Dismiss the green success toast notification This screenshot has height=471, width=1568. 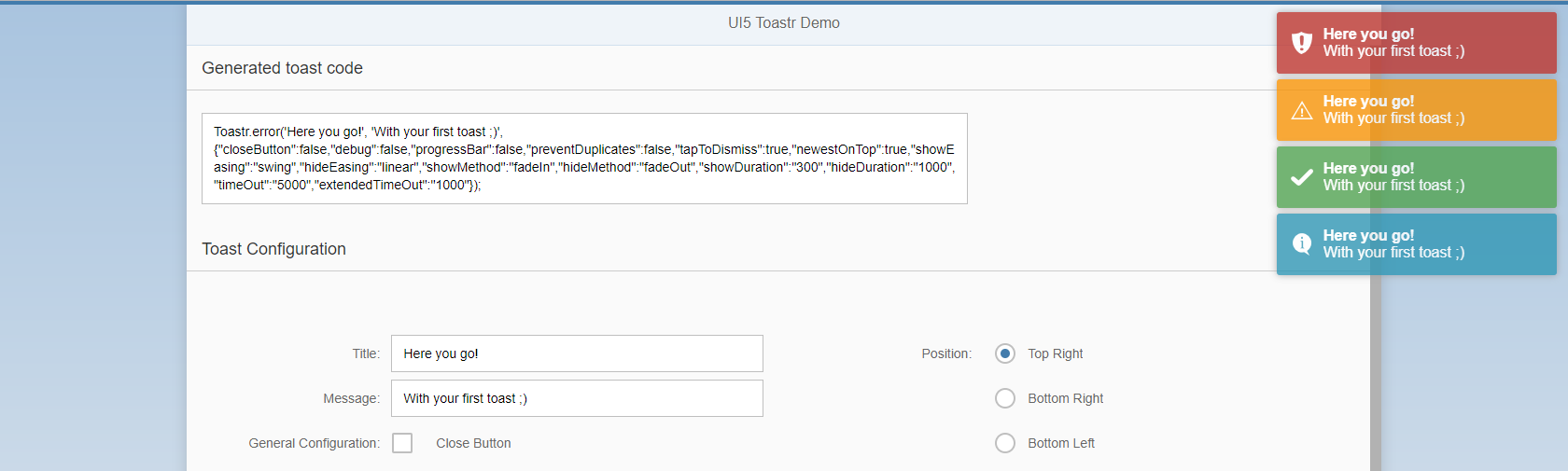[x=1416, y=177]
